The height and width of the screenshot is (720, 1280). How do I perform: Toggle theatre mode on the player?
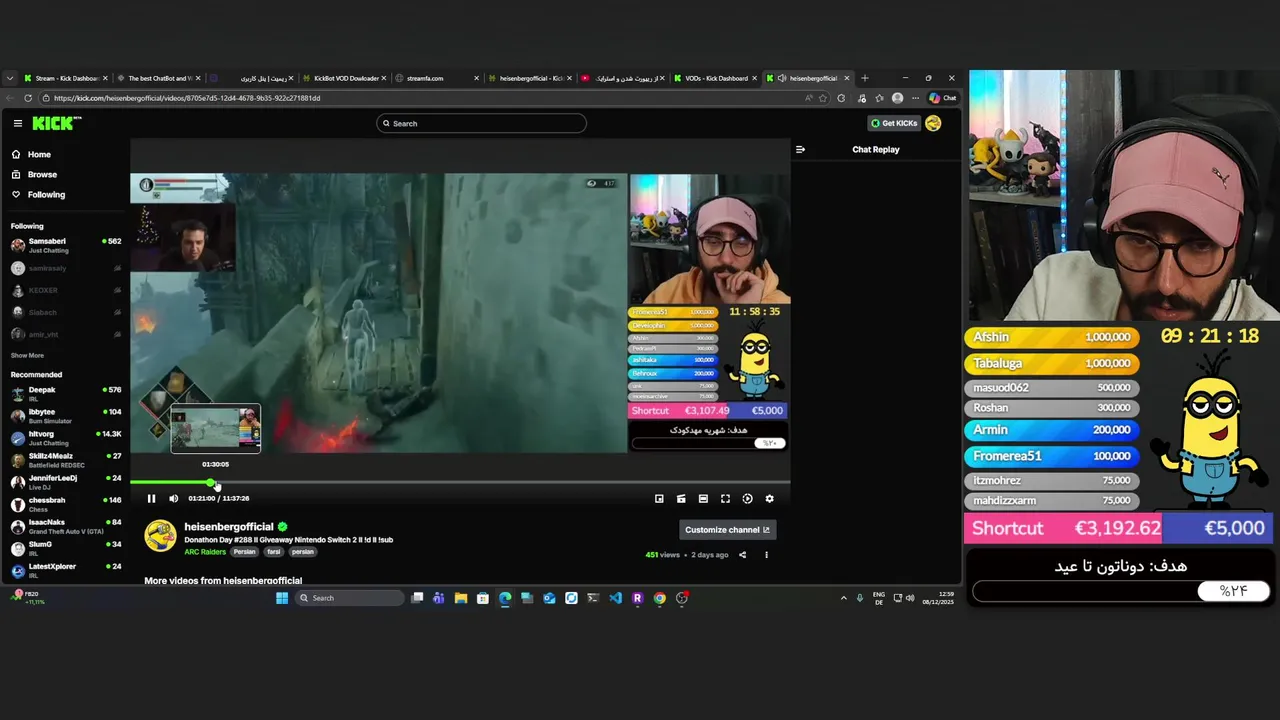tap(703, 498)
